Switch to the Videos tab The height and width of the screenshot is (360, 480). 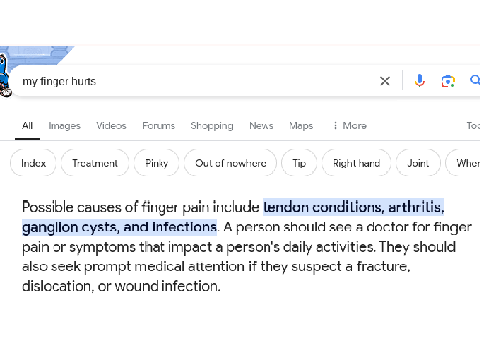pyautogui.click(x=111, y=126)
